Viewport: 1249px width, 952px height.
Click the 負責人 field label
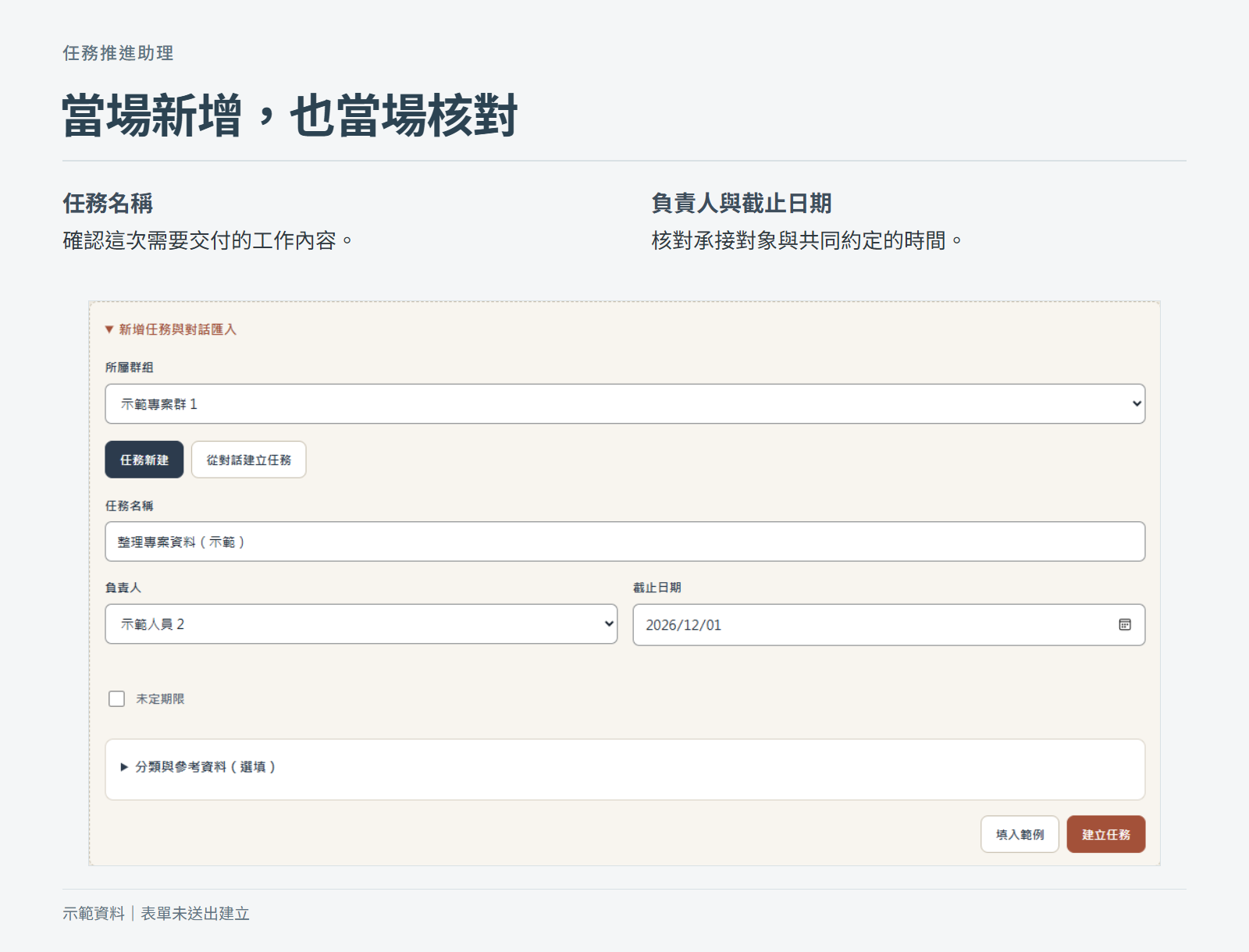click(x=123, y=587)
